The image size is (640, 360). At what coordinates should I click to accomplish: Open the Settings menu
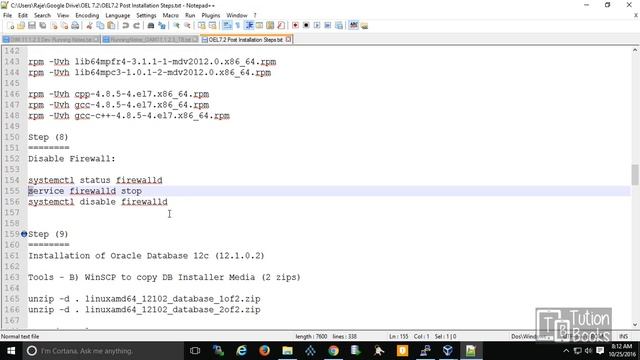(x=146, y=16)
